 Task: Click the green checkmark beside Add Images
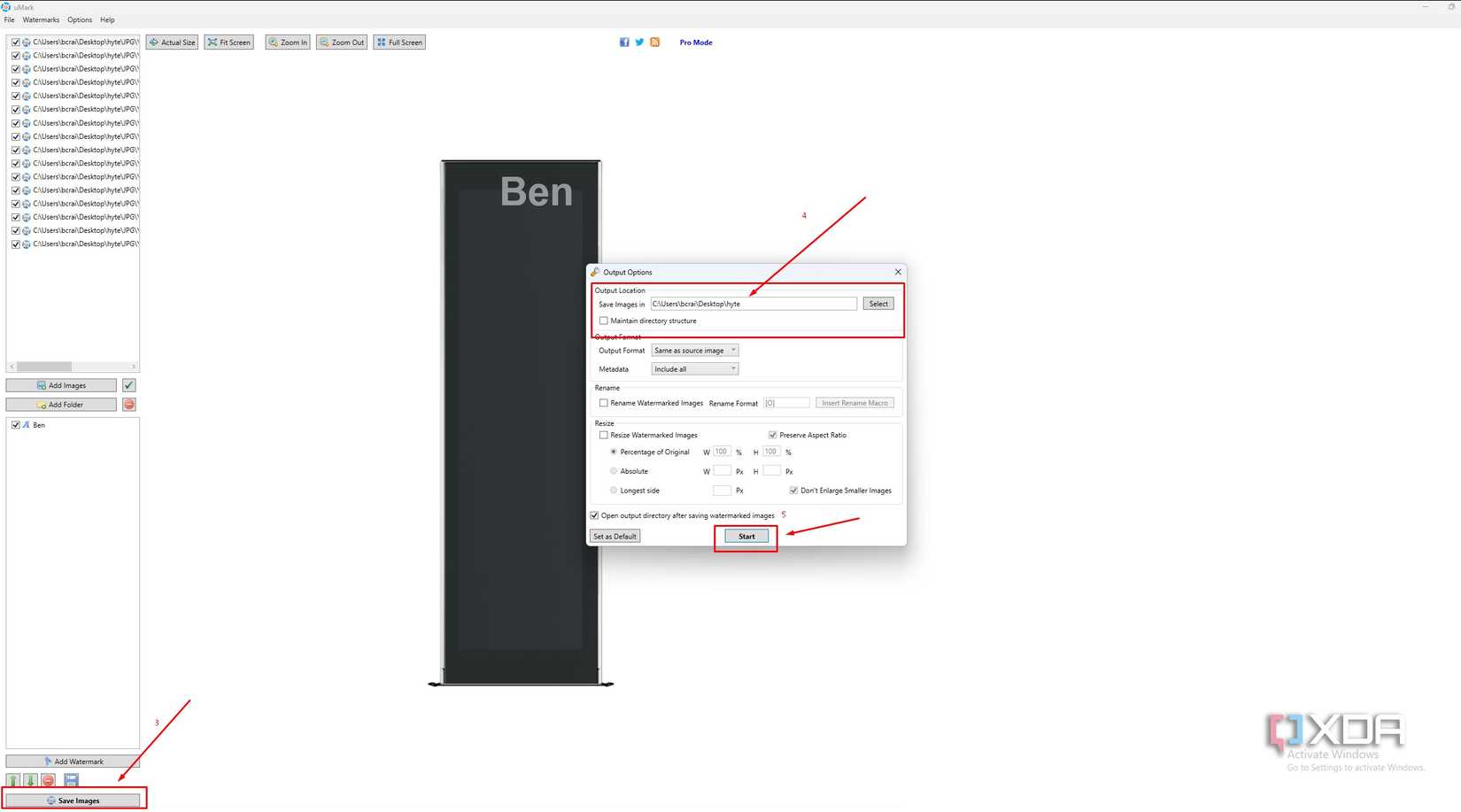pyautogui.click(x=129, y=385)
